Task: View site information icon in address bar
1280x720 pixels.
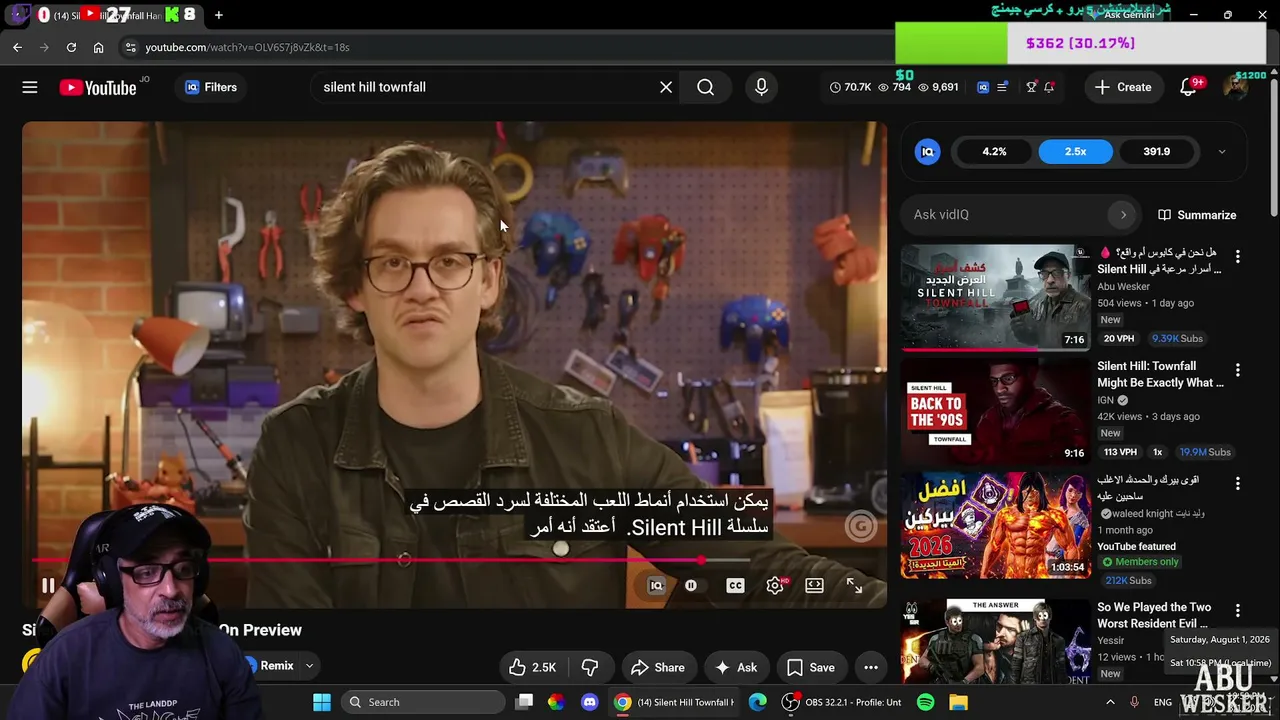Action: (x=130, y=47)
